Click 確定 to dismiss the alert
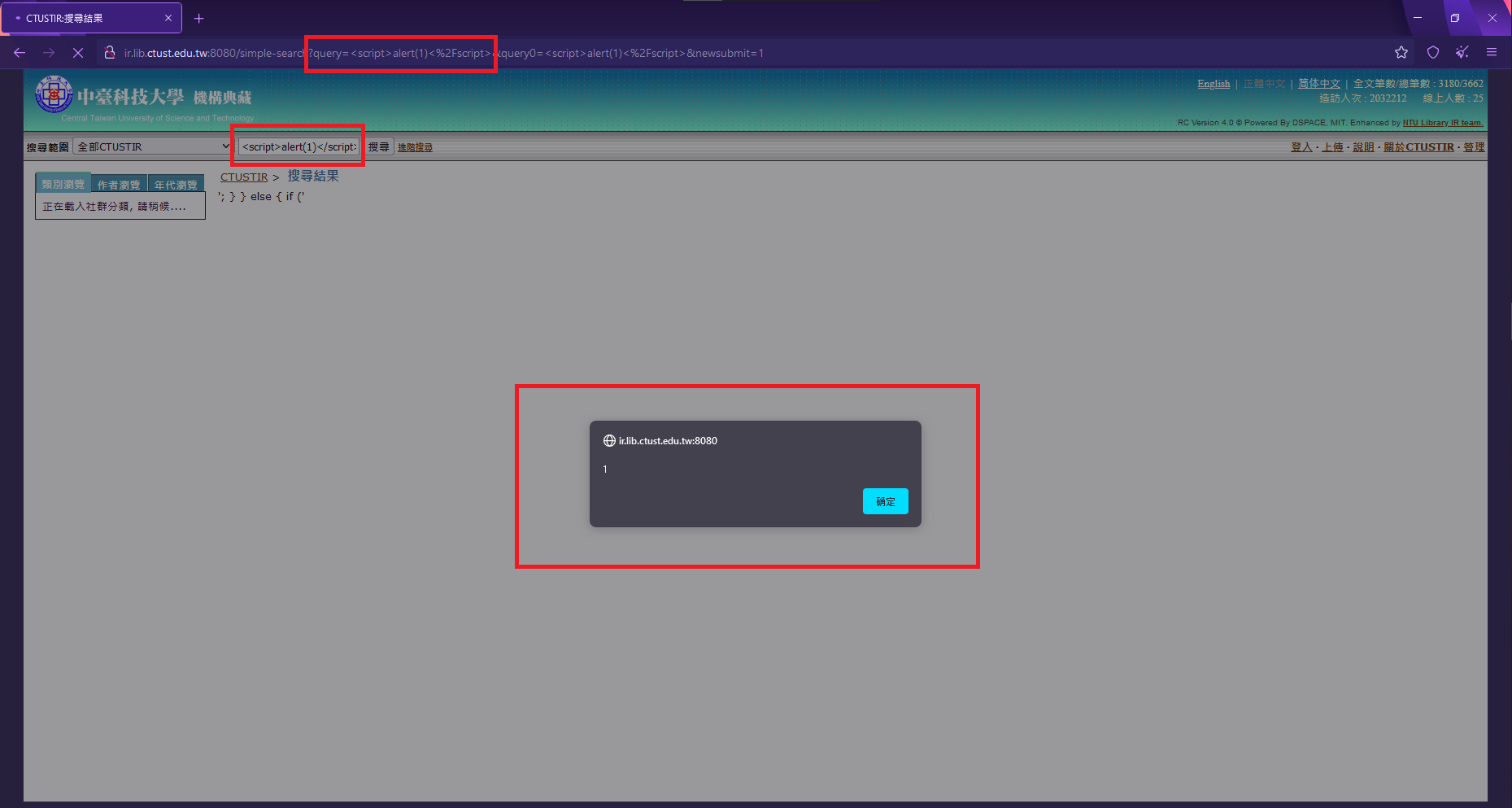 [x=886, y=501]
